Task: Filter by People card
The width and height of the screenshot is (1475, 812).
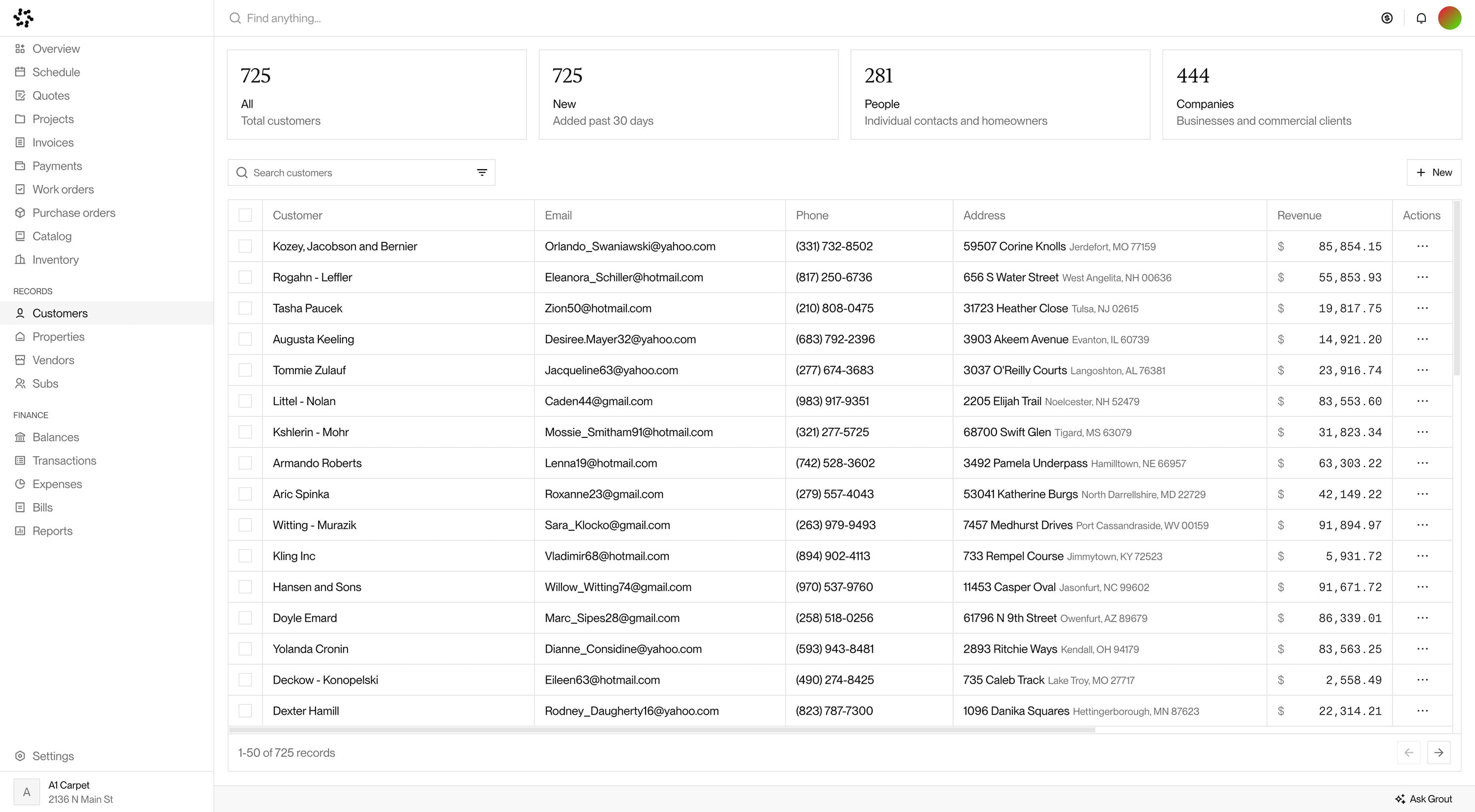Action: [1001, 94]
